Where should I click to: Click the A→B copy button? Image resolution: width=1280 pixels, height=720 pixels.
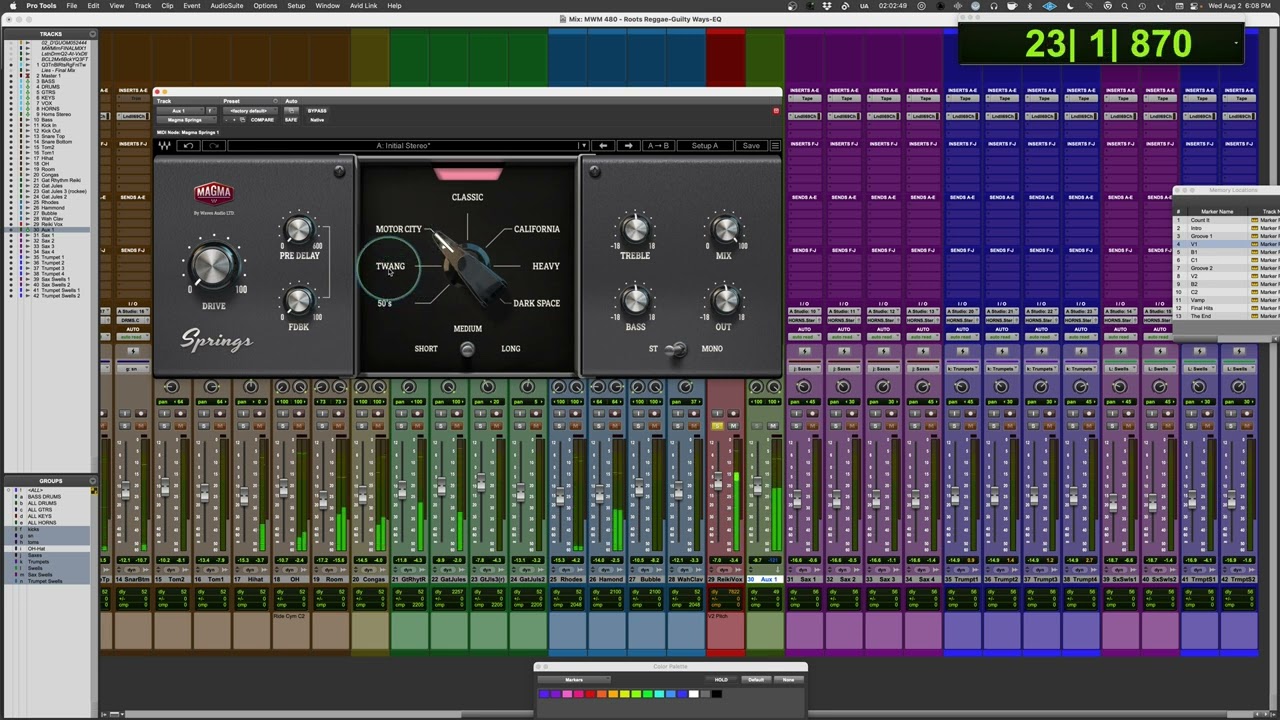[x=658, y=146]
